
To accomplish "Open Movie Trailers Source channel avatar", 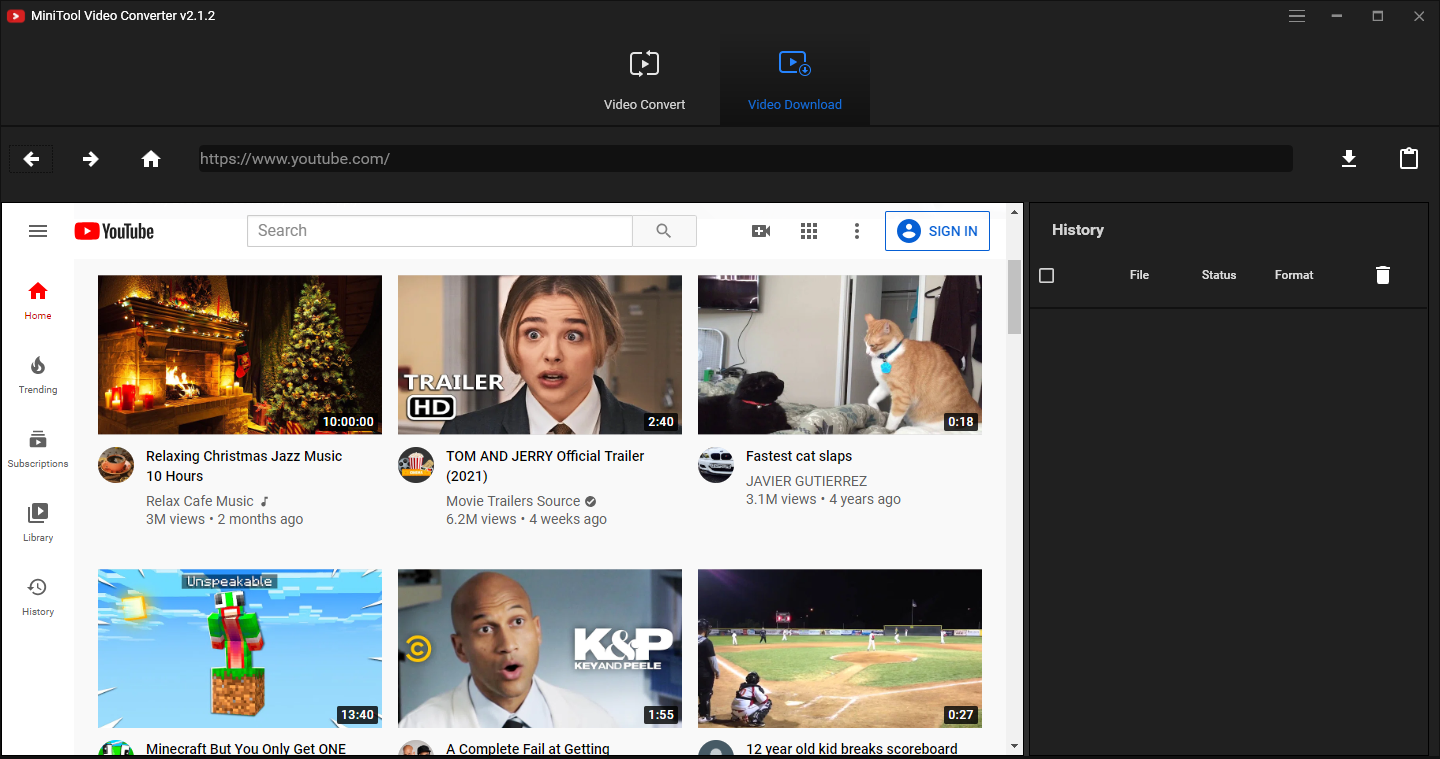I will pyautogui.click(x=416, y=465).
